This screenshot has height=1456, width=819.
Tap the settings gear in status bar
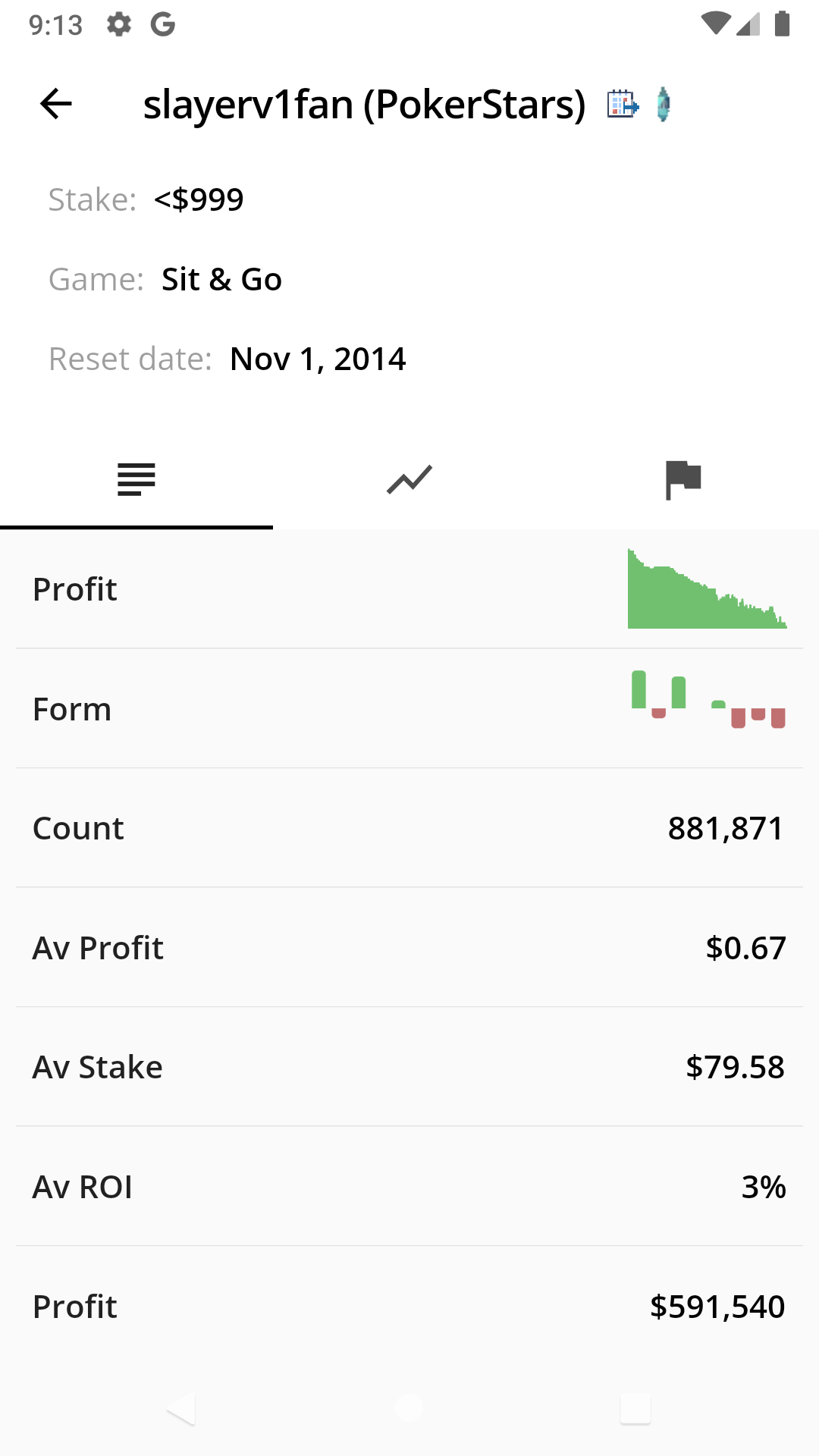point(119,25)
